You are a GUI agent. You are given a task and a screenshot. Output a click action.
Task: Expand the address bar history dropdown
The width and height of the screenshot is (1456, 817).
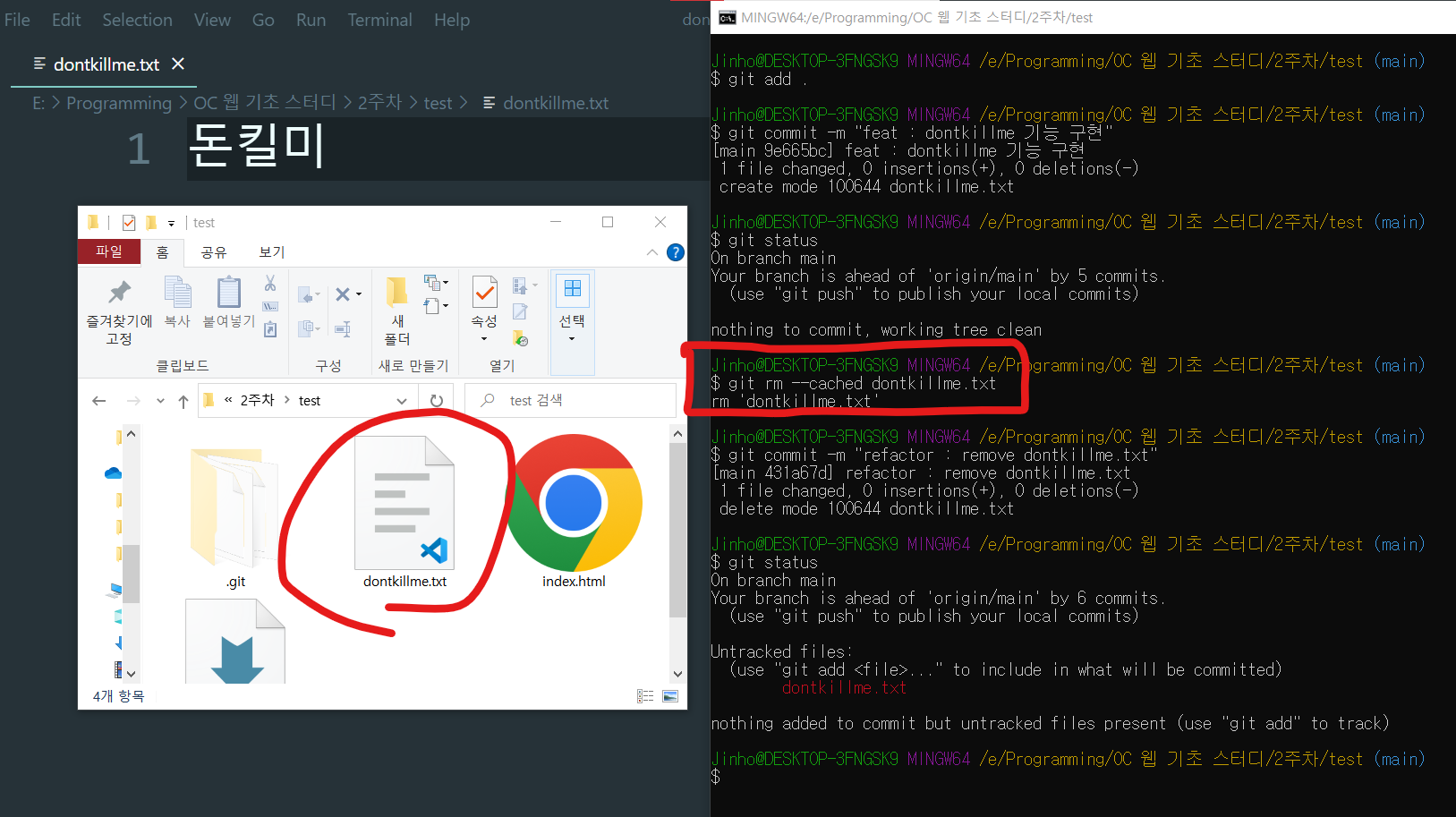pyautogui.click(x=402, y=401)
